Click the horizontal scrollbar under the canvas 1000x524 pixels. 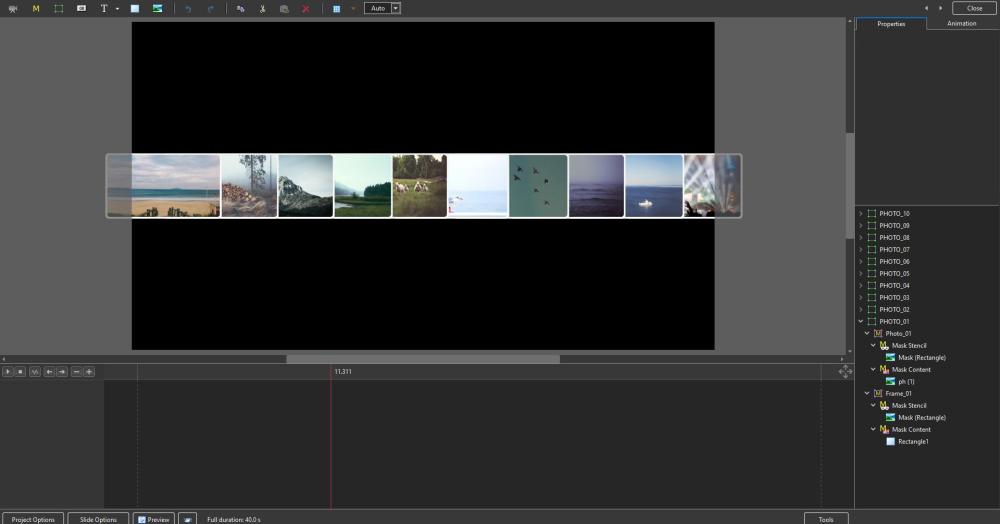423,359
